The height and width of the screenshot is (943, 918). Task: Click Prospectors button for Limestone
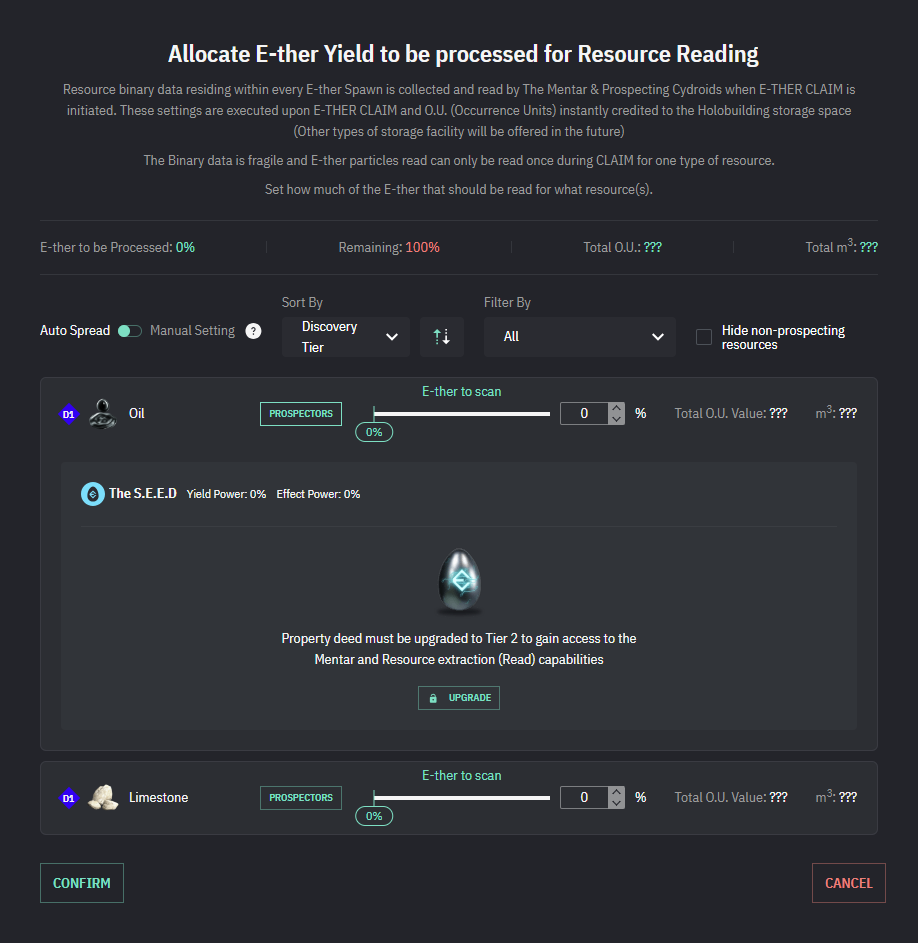[301, 797]
